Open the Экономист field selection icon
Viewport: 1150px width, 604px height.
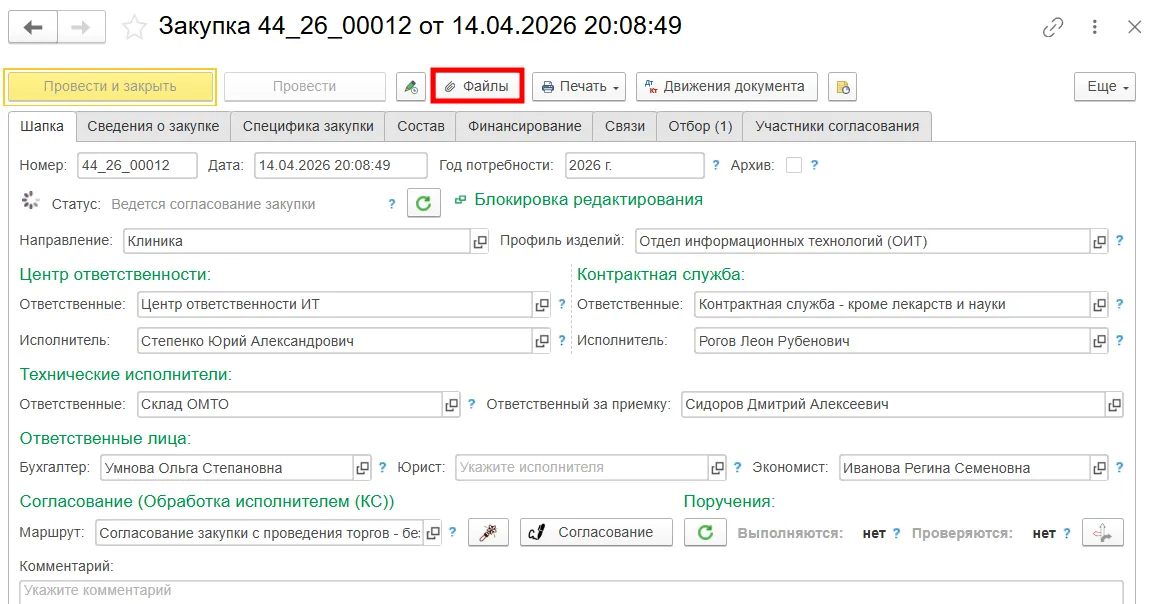[1099, 468]
